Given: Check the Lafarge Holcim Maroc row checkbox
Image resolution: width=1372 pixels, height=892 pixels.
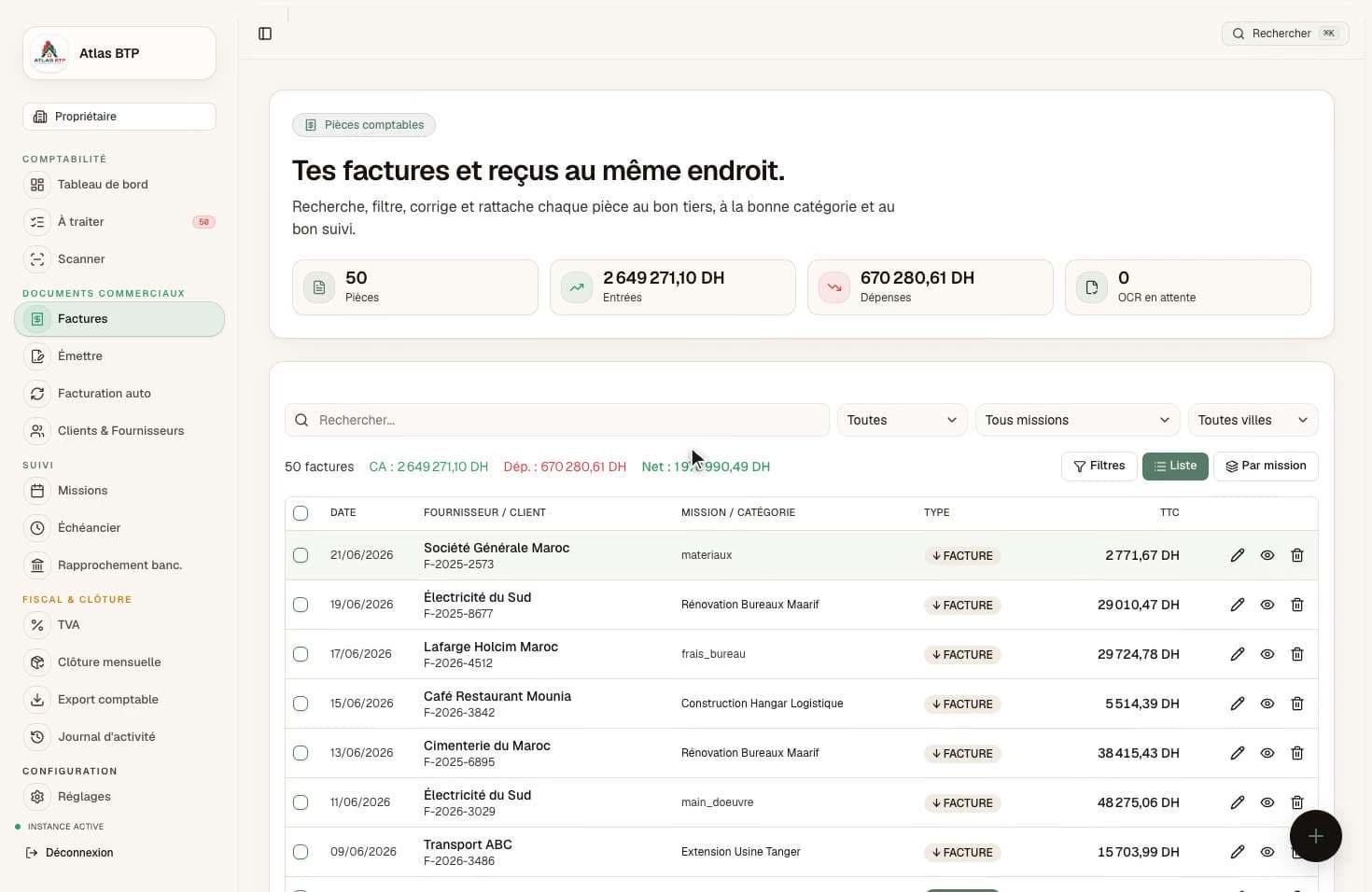Looking at the screenshot, I should tap(301, 654).
